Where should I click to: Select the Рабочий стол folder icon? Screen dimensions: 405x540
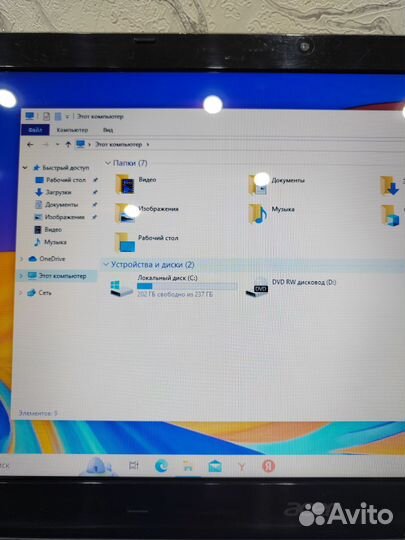[125, 242]
